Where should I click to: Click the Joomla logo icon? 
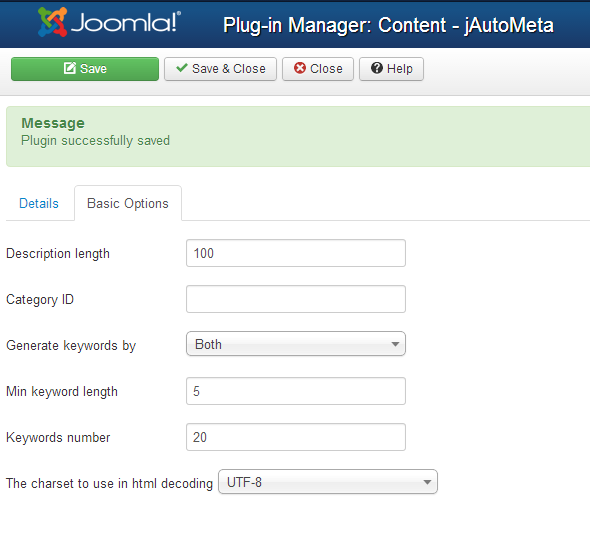(52, 22)
